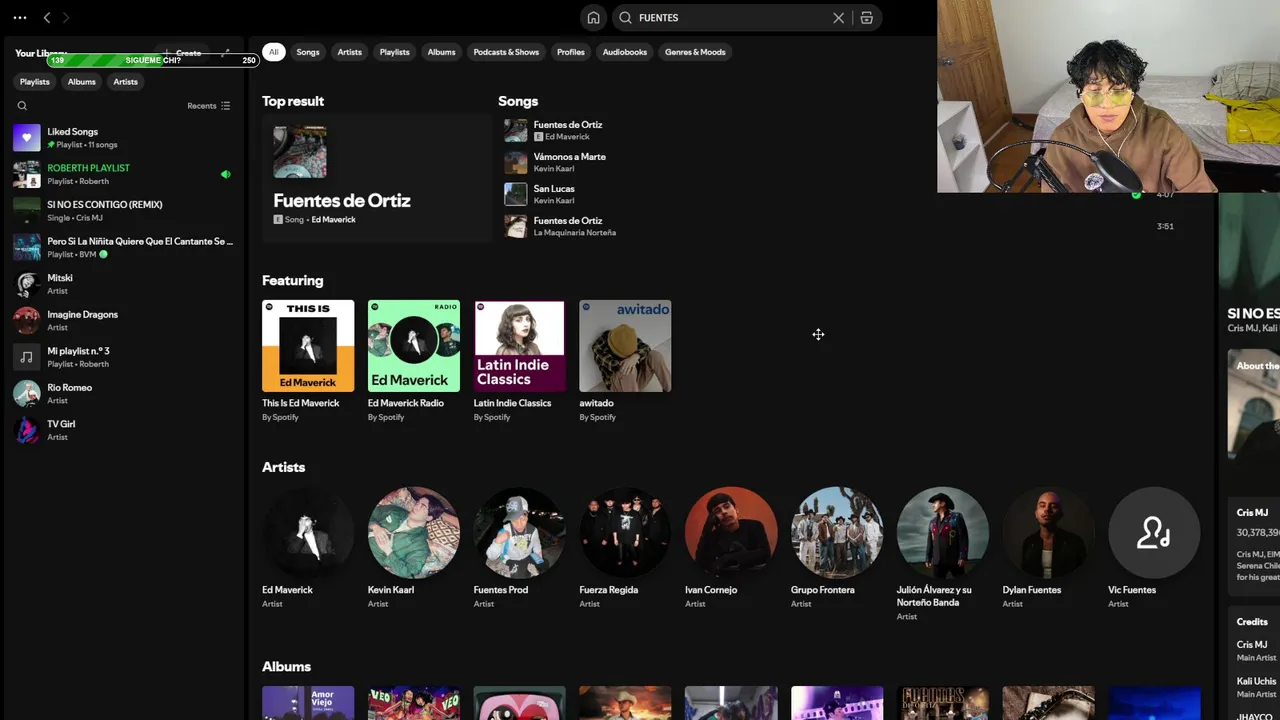Open the Browse icon in search bar
1280x720 pixels.
867,18
